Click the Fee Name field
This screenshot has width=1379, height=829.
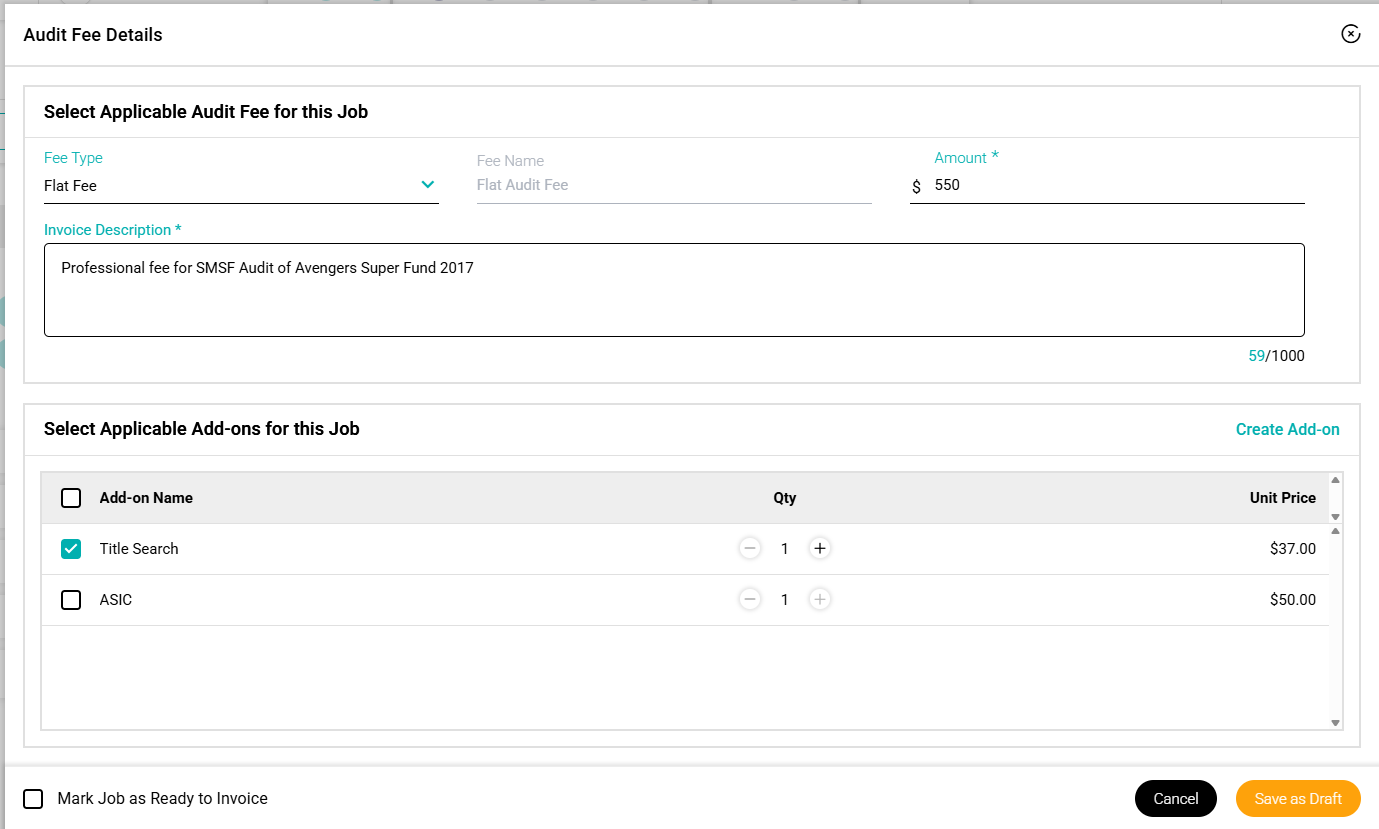(674, 185)
